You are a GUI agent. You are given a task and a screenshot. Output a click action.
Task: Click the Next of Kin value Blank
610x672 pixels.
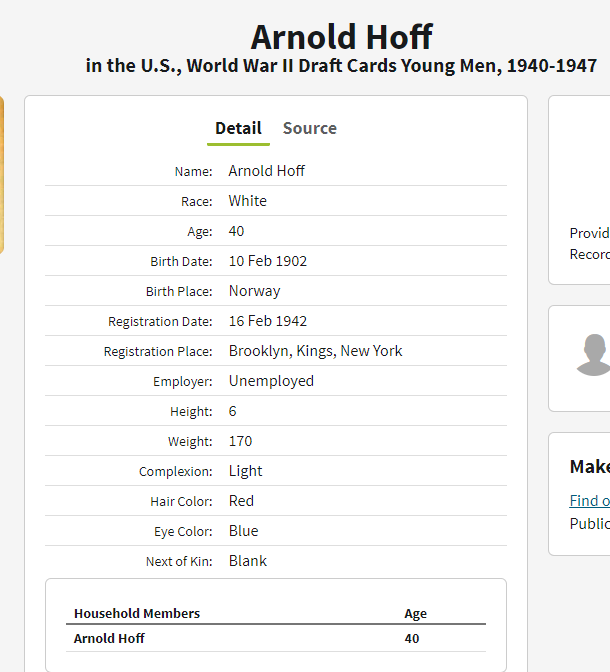click(x=247, y=561)
